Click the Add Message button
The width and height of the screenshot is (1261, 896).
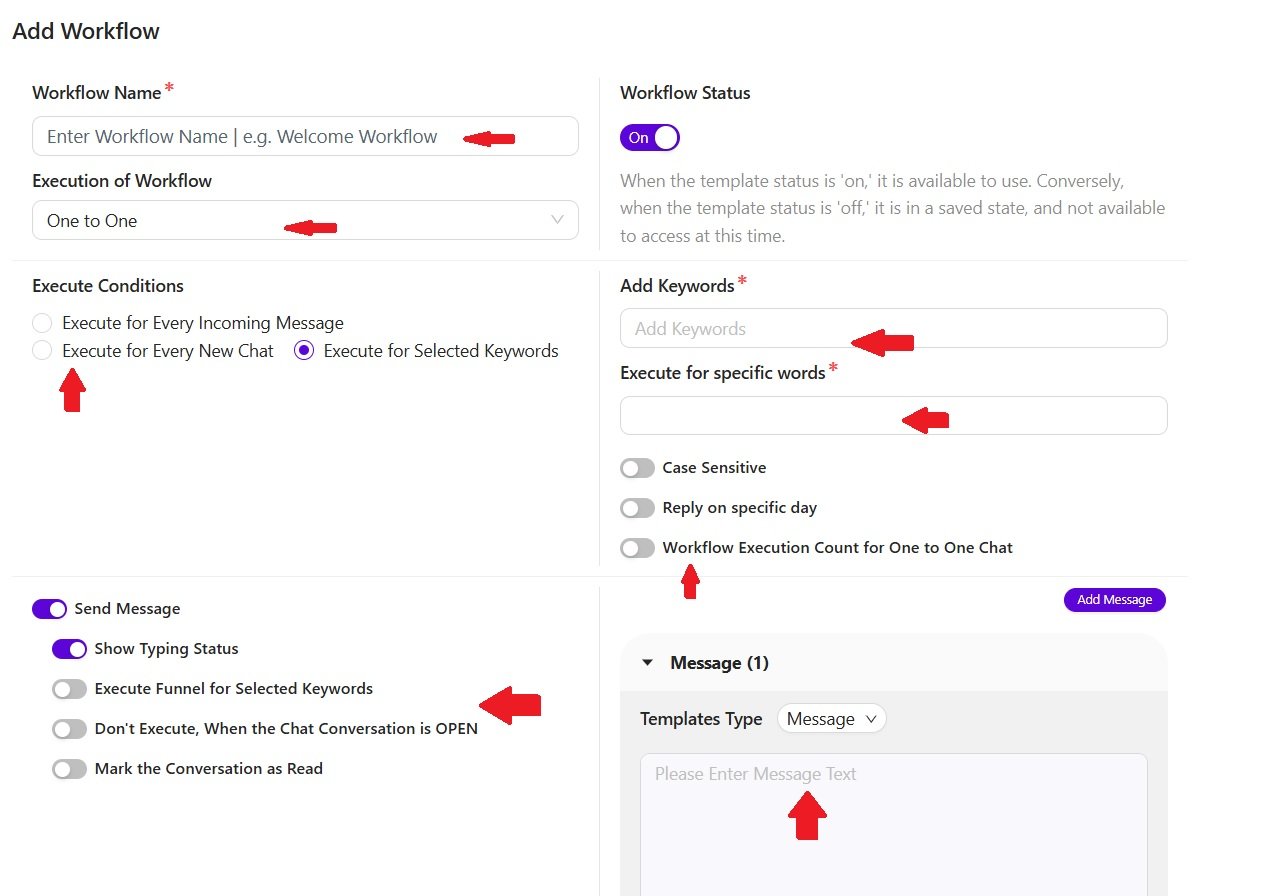[x=1114, y=599]
